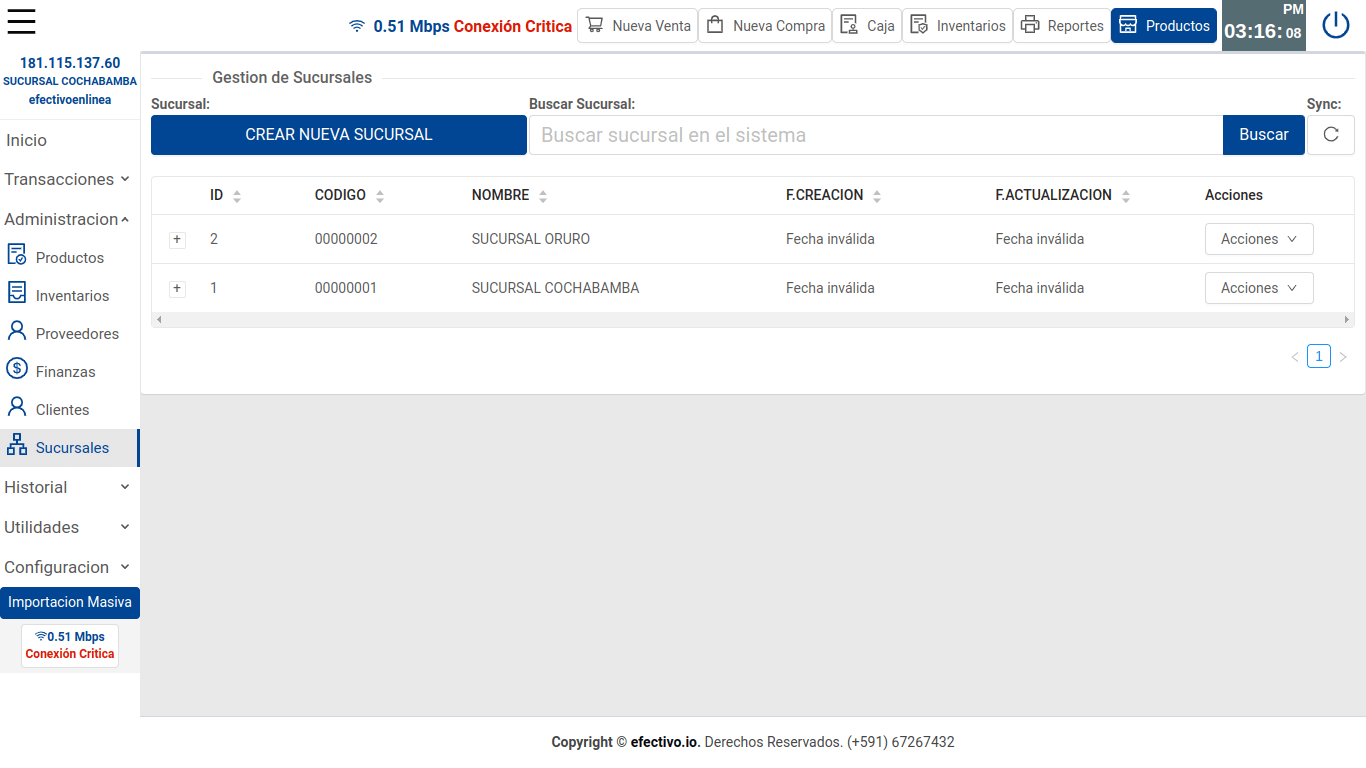
Task: Open Finanzas in sidebar
Action: click(70, 371)
